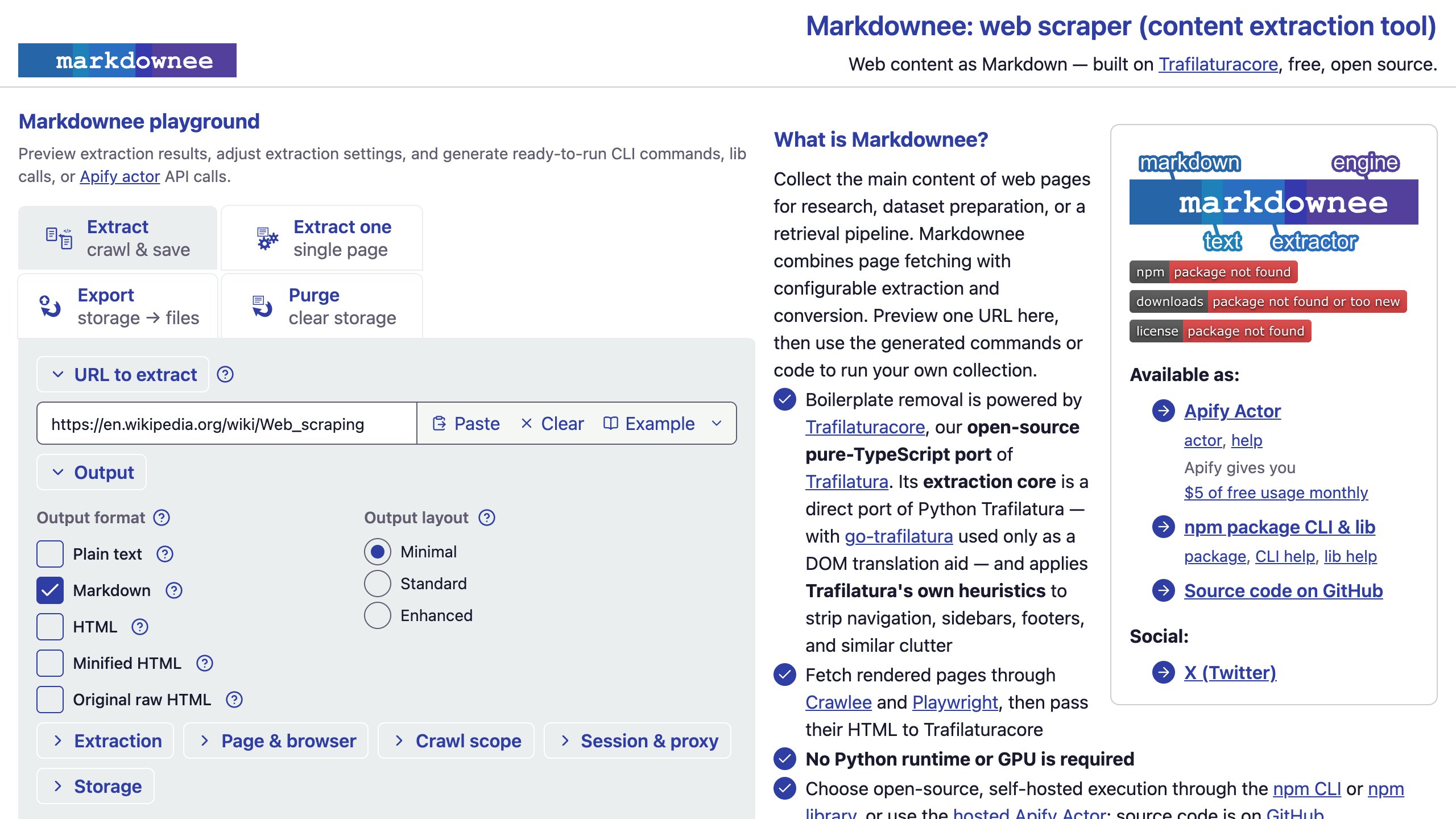Expand the Crawl scope section
Viewport: 1456px width, 819px height.
(x=456, y=741)
